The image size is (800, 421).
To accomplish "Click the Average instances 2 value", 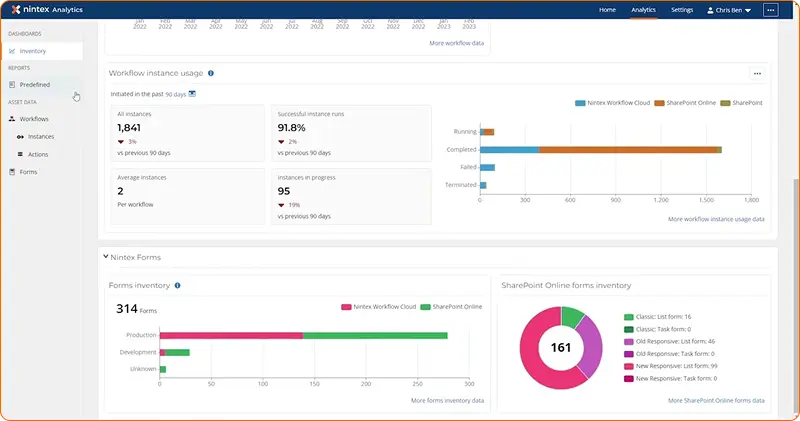I will [120, 191].
